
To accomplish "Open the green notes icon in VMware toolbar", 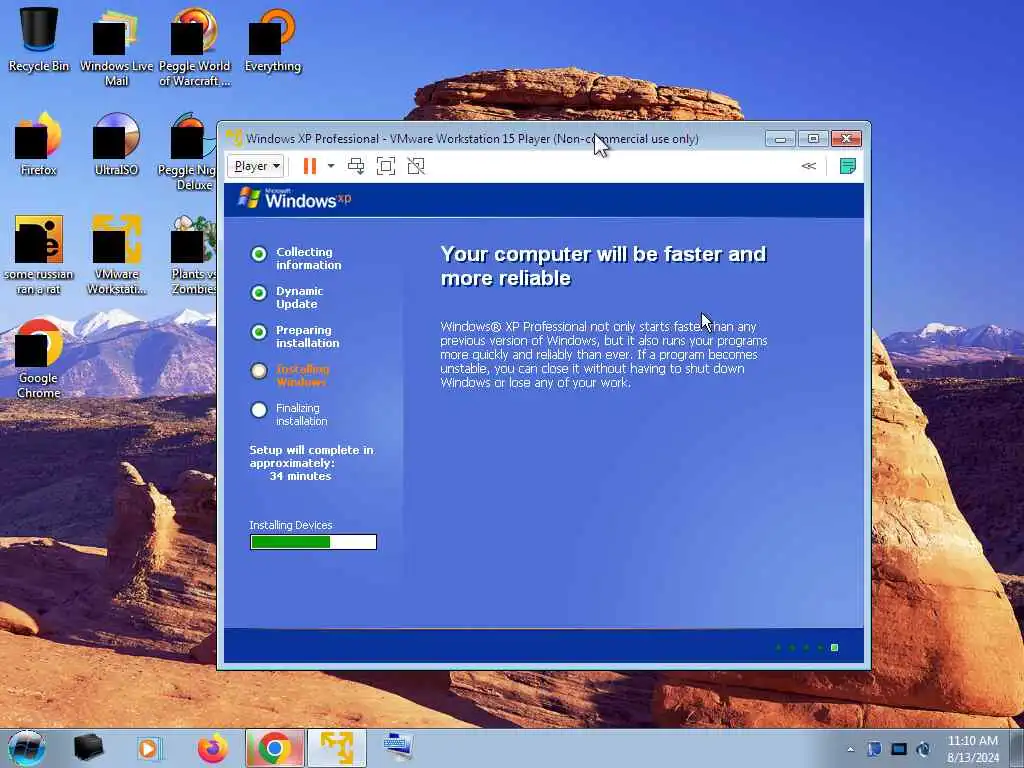I will coord(847,166).
